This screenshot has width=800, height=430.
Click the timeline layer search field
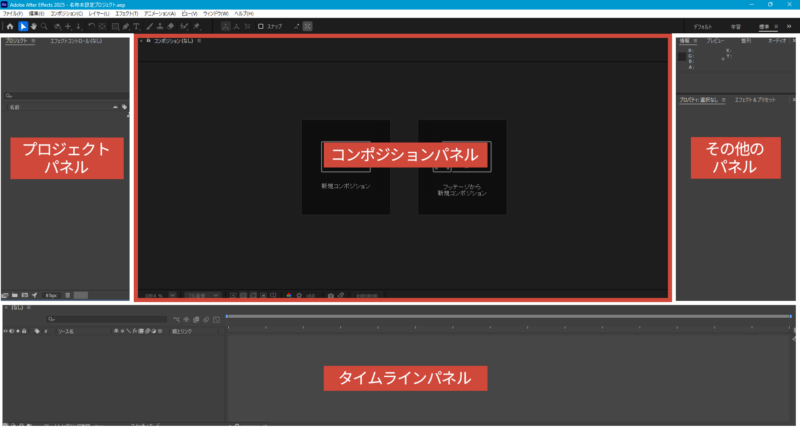[107, 319]
